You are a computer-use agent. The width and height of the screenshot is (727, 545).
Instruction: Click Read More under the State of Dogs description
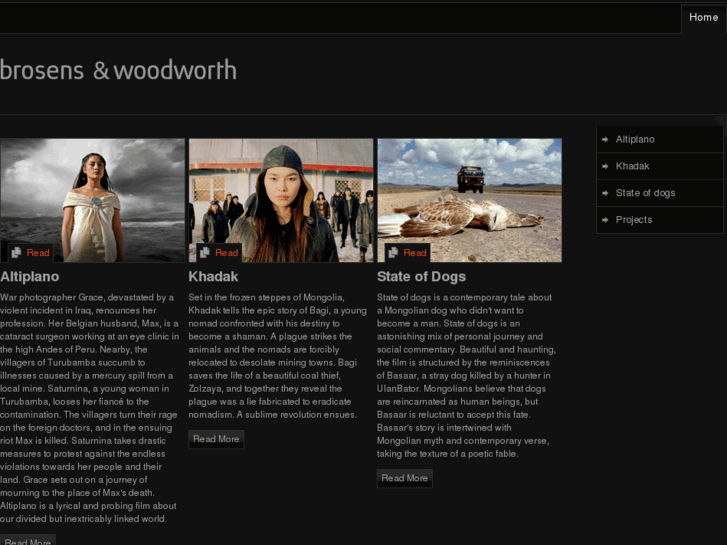click(x=404, y=478)
